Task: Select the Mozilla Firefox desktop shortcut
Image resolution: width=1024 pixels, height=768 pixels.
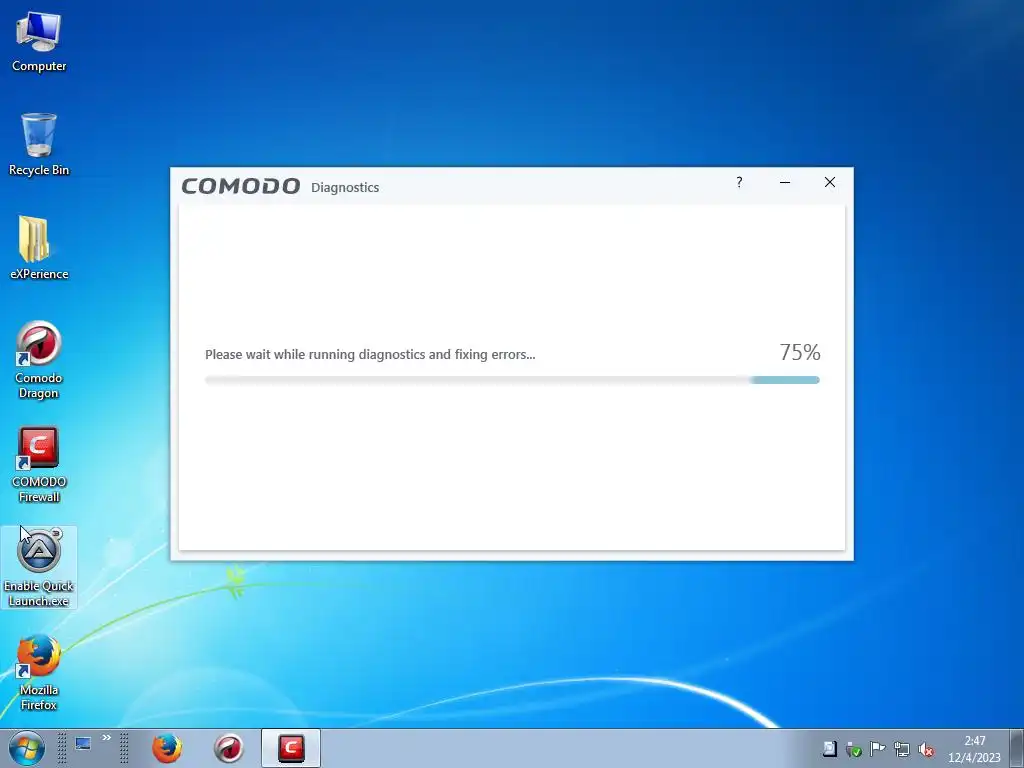Action: [x=39, y=672]
